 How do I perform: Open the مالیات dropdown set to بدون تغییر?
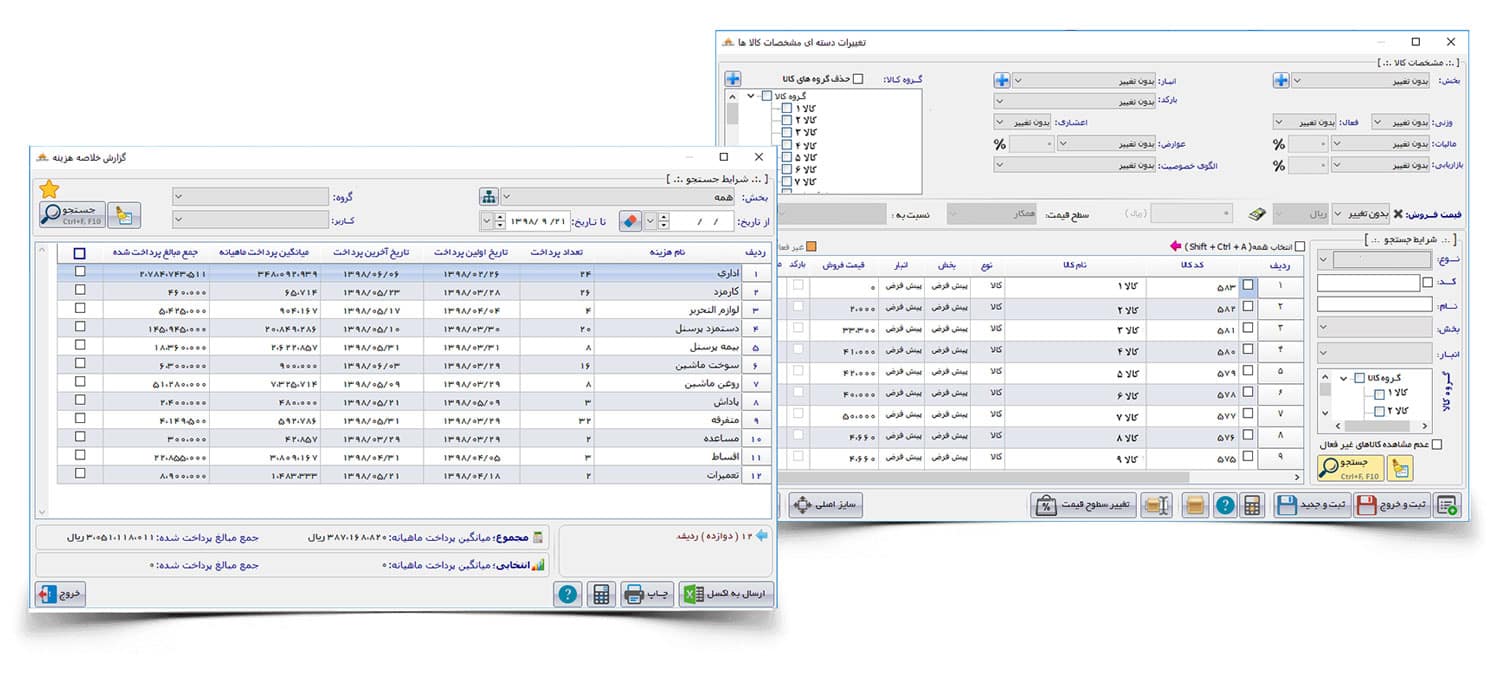point(1381,144)
